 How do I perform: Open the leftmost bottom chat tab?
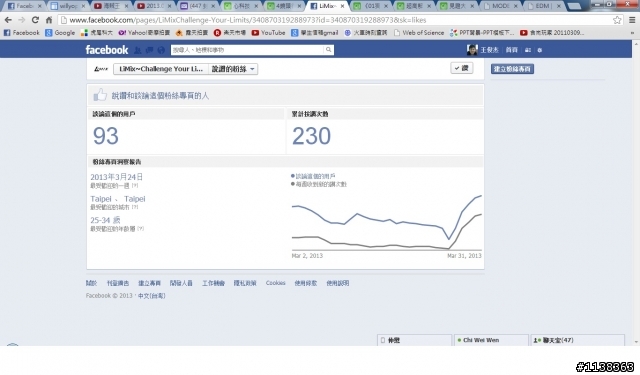414,340
